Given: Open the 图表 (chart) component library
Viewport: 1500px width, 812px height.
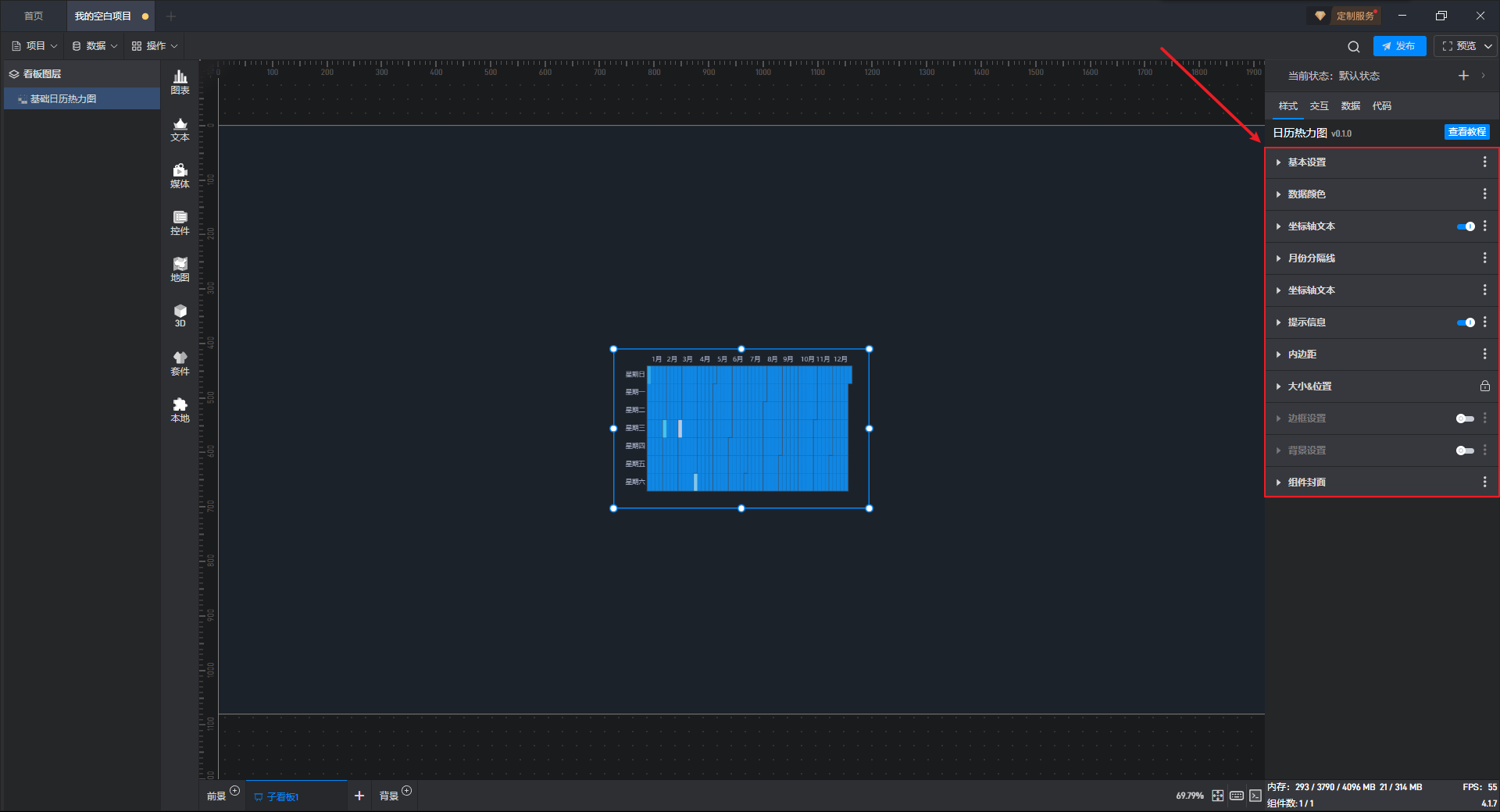Looking at the screenshot, I should click(180, 82).
